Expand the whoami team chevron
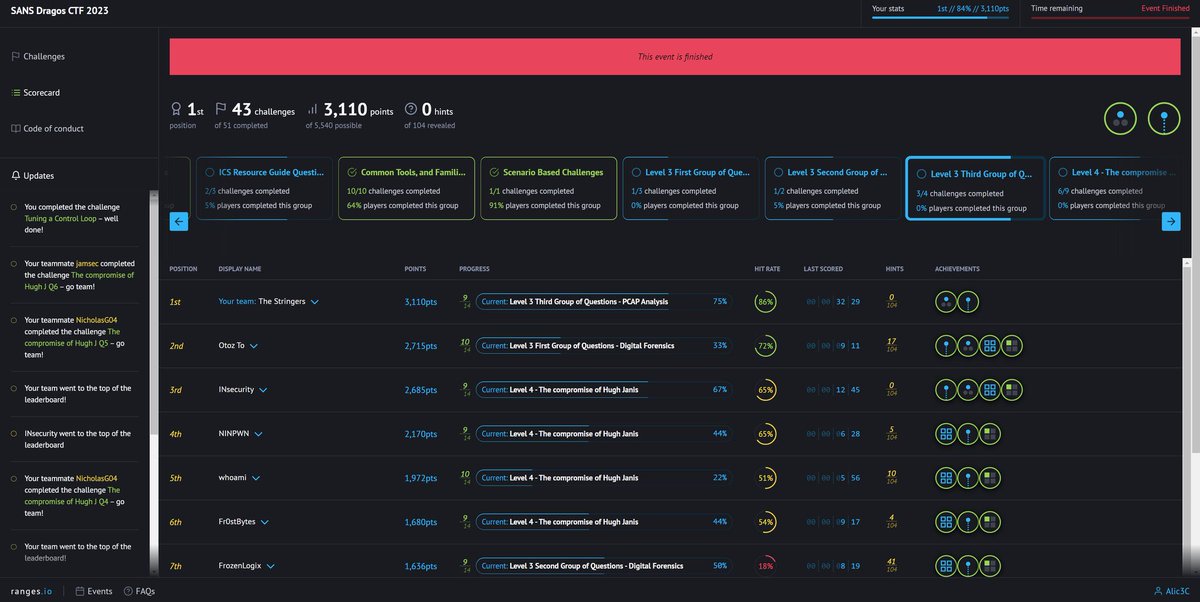Image resolution: width=1200 pixels, height=602 pixels. point(257,478)
